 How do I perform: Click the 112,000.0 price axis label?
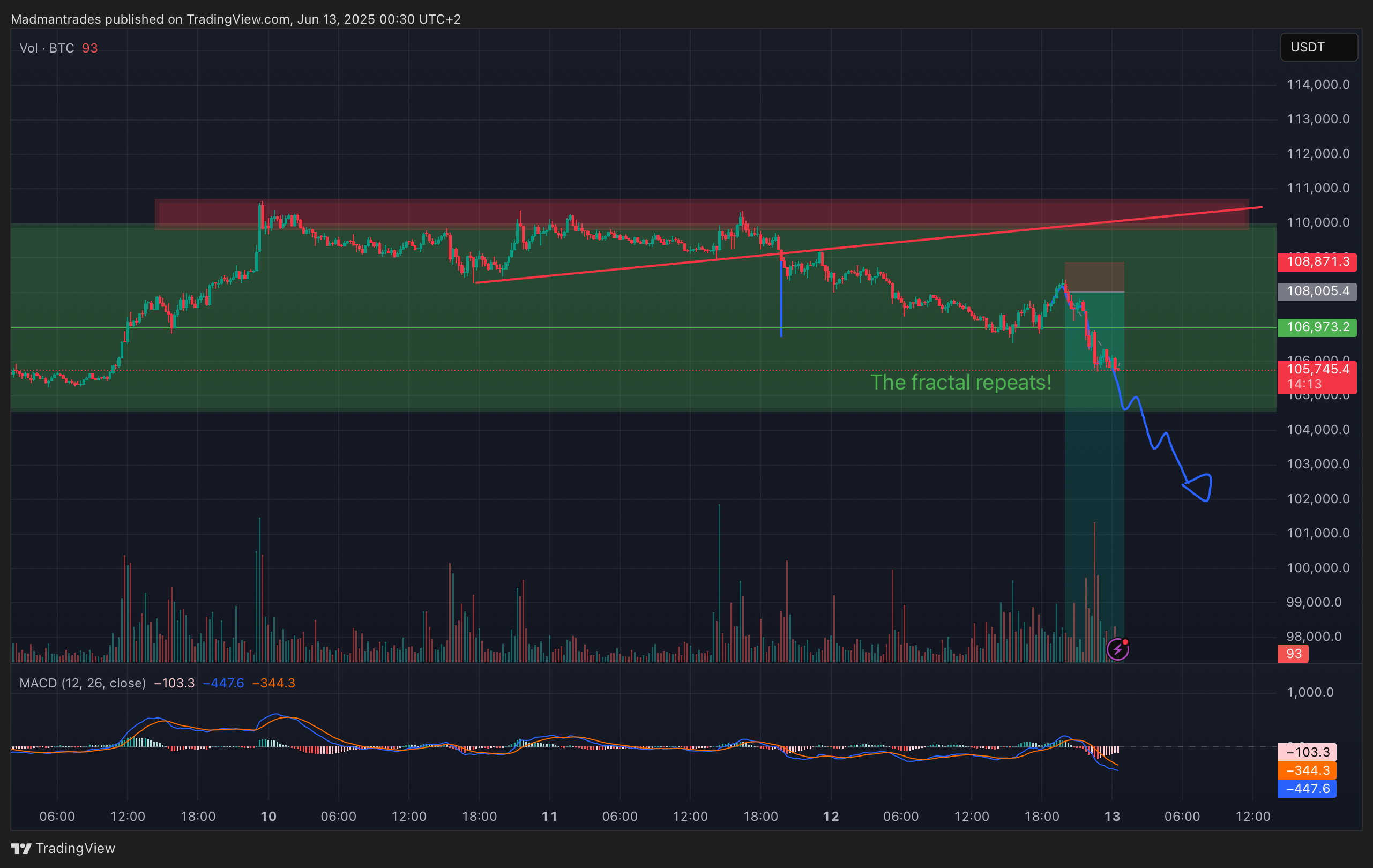tap(1318, 154)
